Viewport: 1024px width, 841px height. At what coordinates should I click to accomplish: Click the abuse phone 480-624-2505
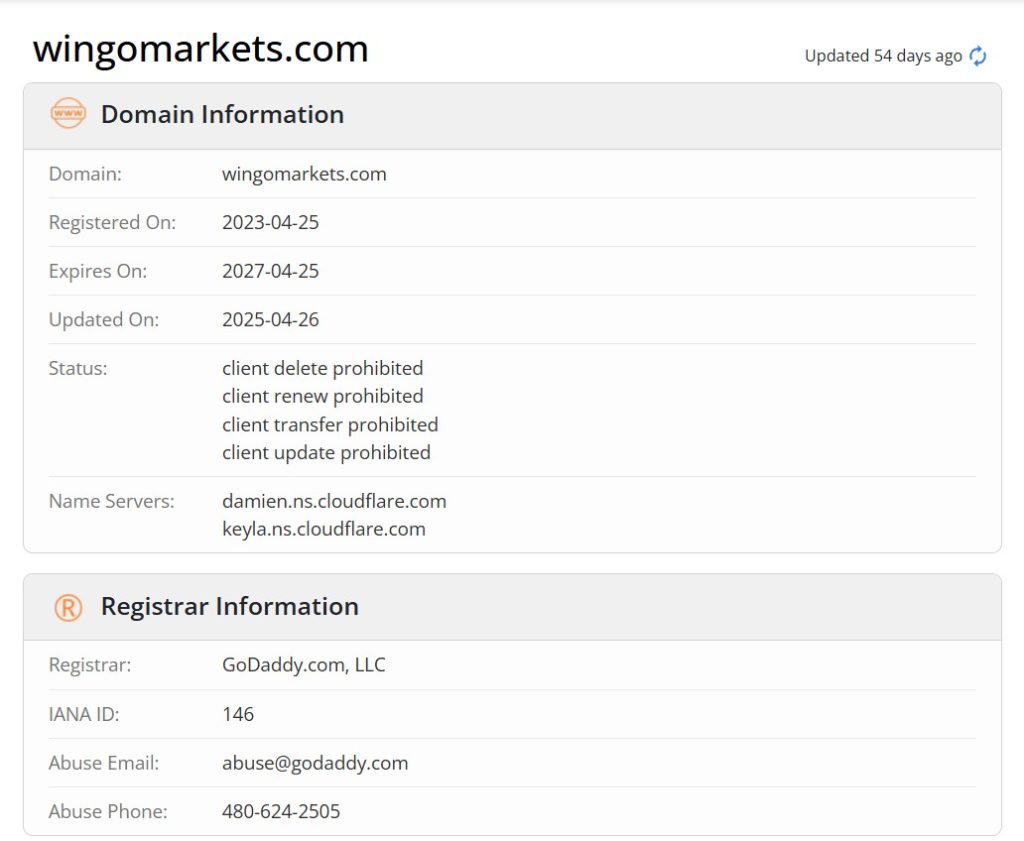click(281, 811)
